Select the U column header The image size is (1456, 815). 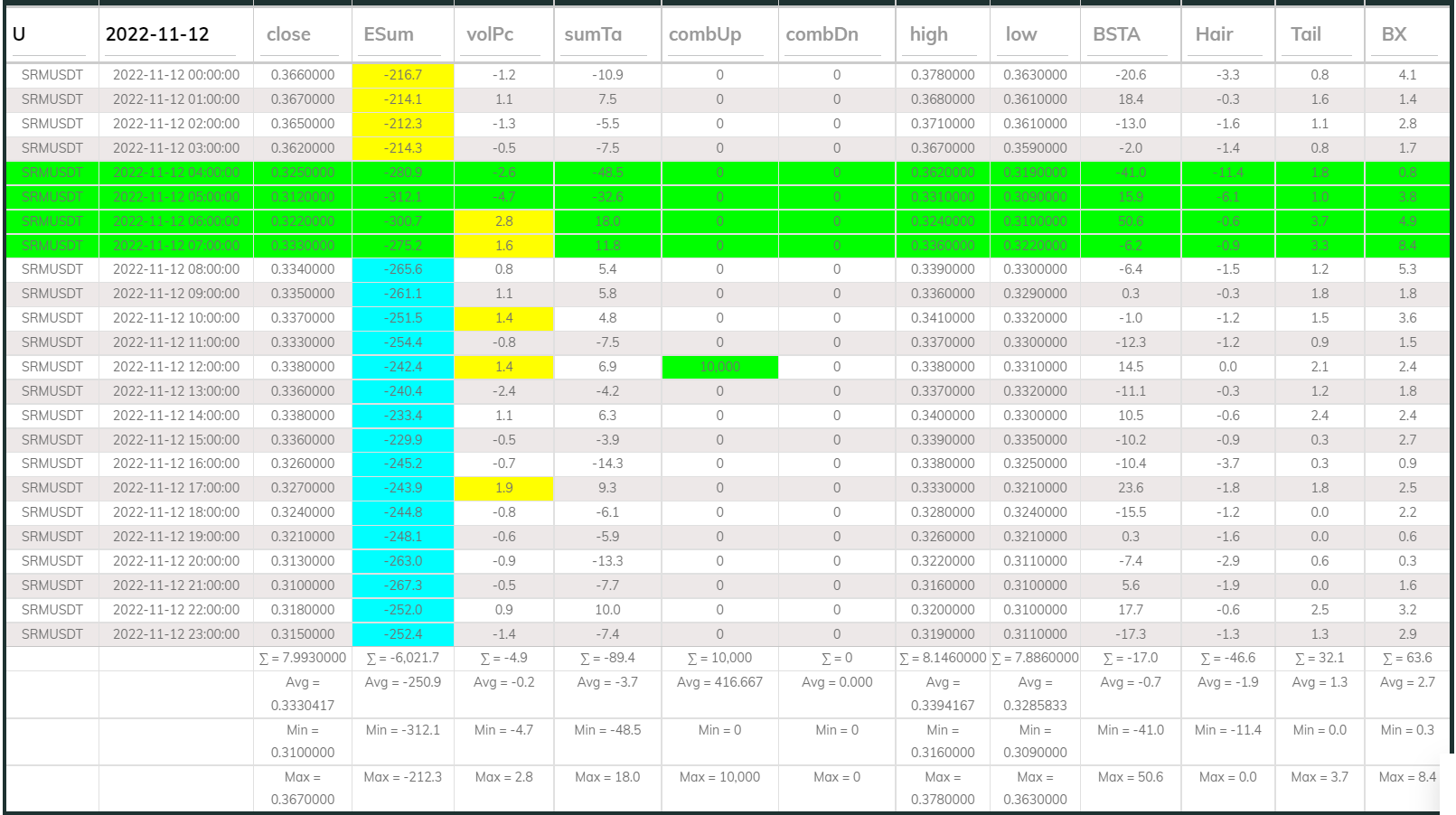[x=16, y=34]
